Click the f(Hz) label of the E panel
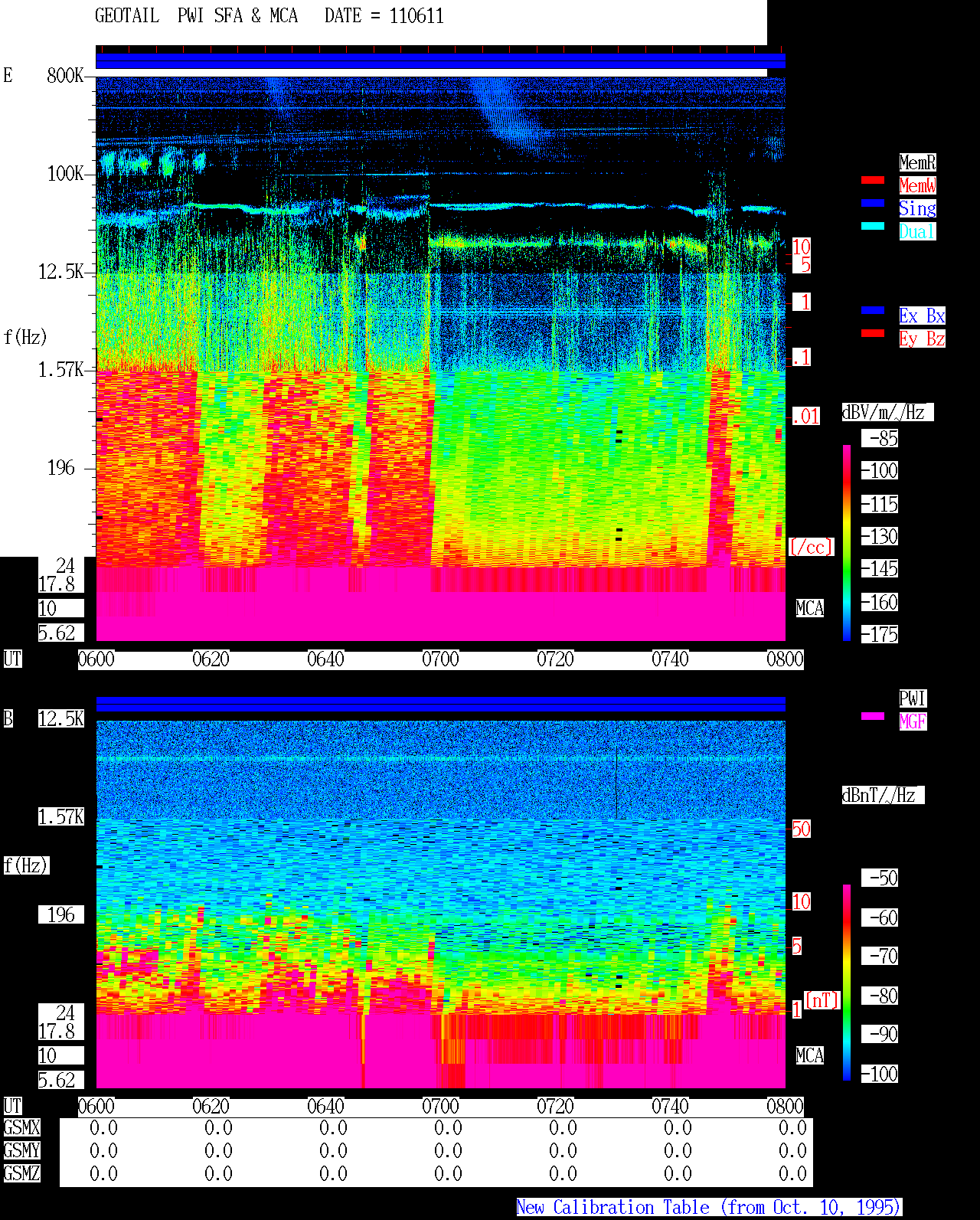The height and width of the screenshot is (1220, 980). (x=25, y=337)
